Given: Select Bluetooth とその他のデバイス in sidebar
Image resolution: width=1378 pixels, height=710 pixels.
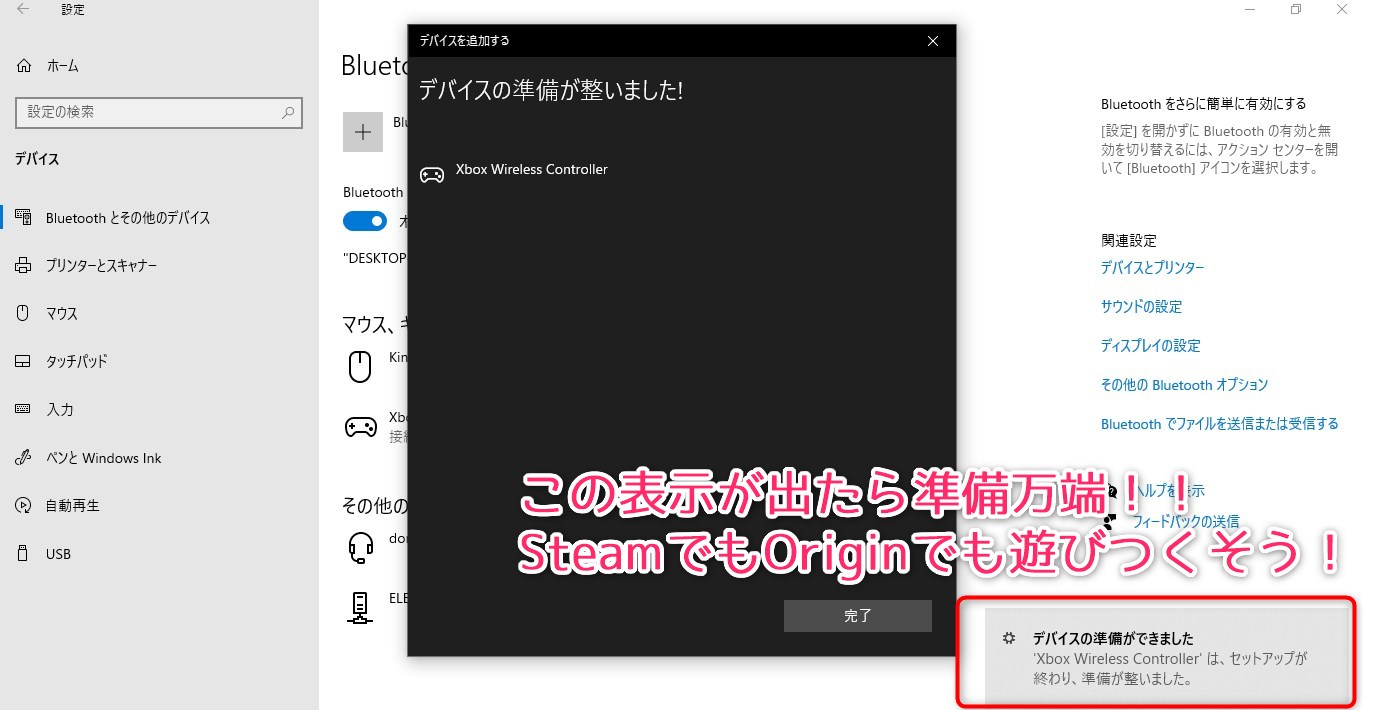Looking at the screenshot, I should pos(128,218).
